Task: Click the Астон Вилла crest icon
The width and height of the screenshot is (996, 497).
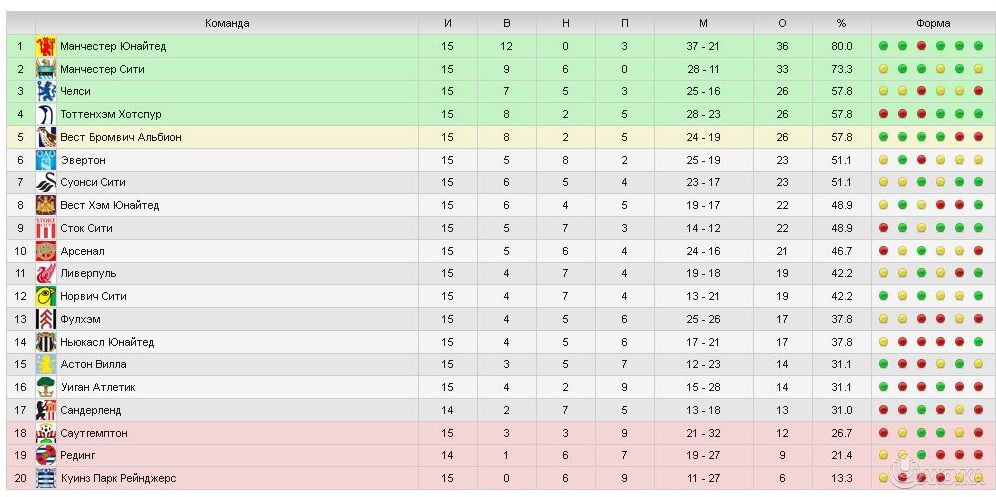Action: [x=45, y=364]
